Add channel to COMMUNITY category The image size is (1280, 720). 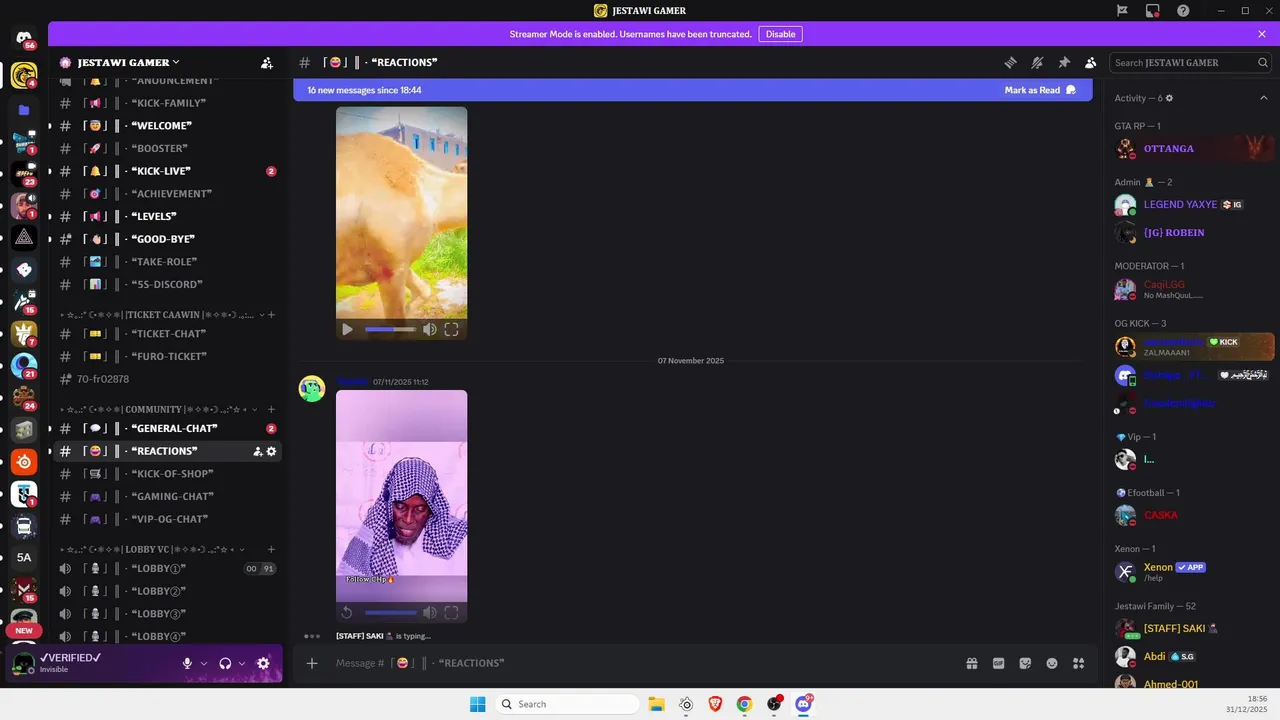(271, 409)
